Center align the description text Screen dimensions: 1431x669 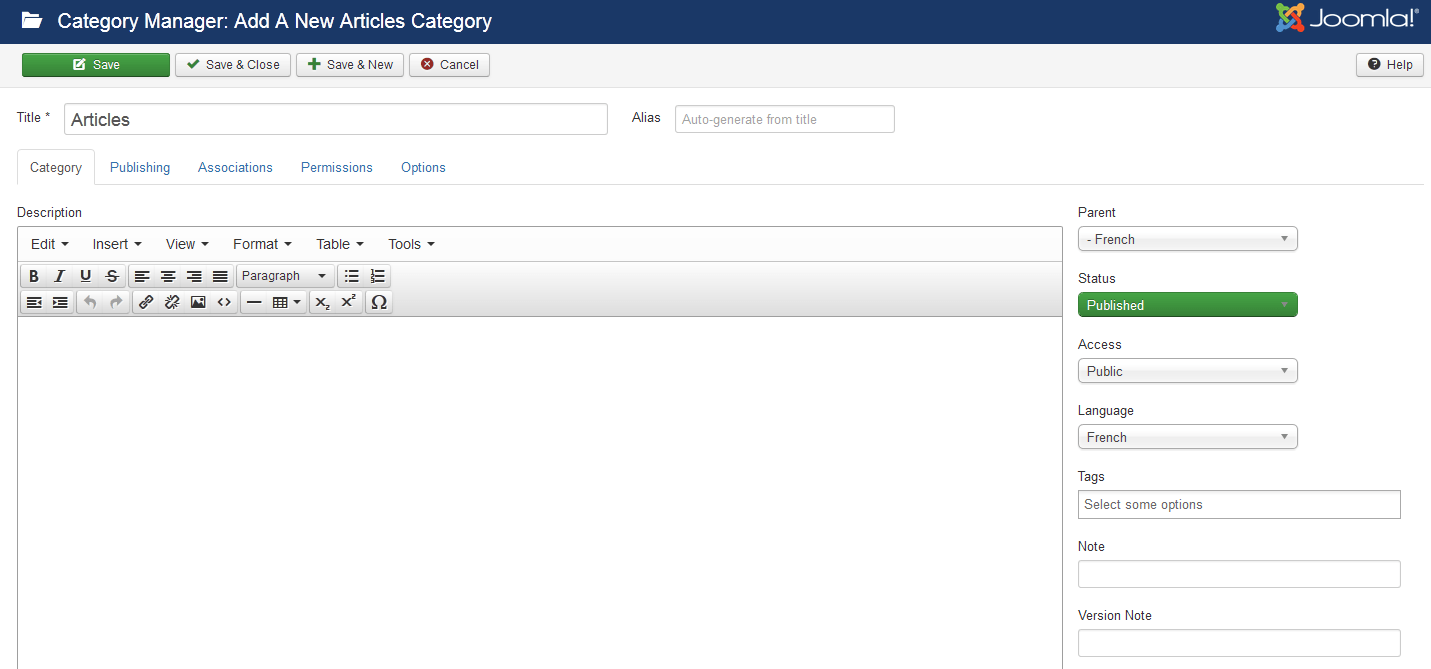[x=168, y=276]
